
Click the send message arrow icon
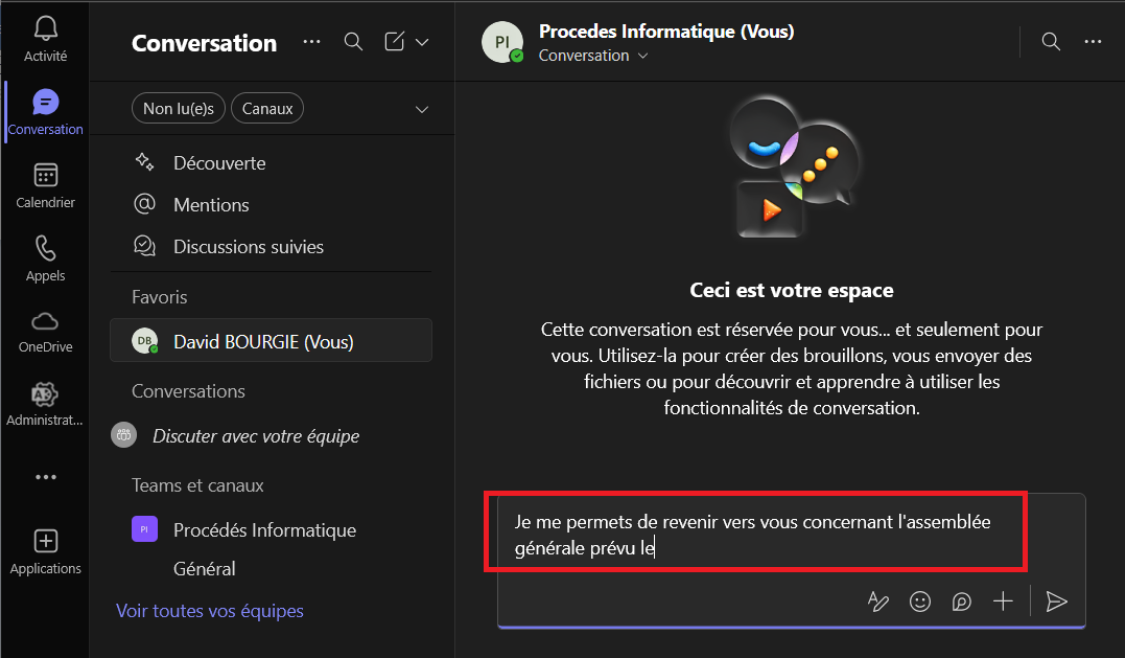[x=1056, y=601]
